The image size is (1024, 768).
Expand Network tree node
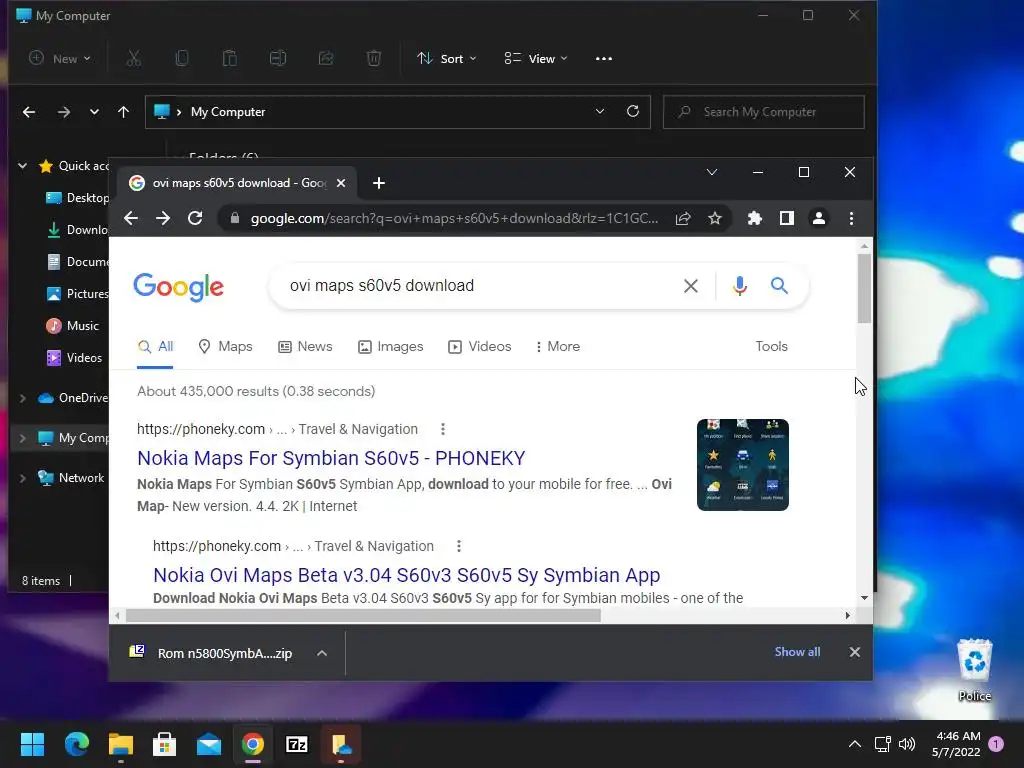[x=23, y=478]
